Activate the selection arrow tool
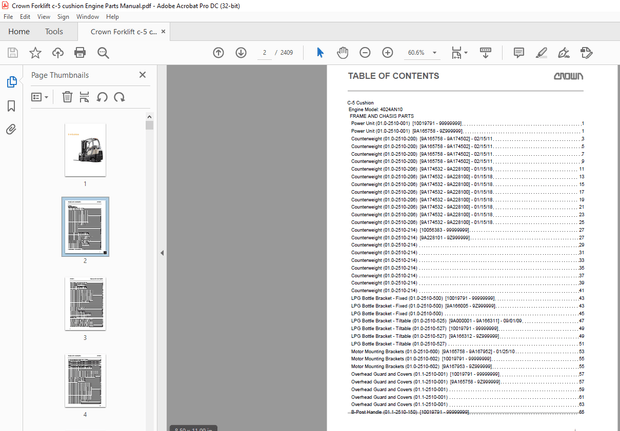 (320, 53)
